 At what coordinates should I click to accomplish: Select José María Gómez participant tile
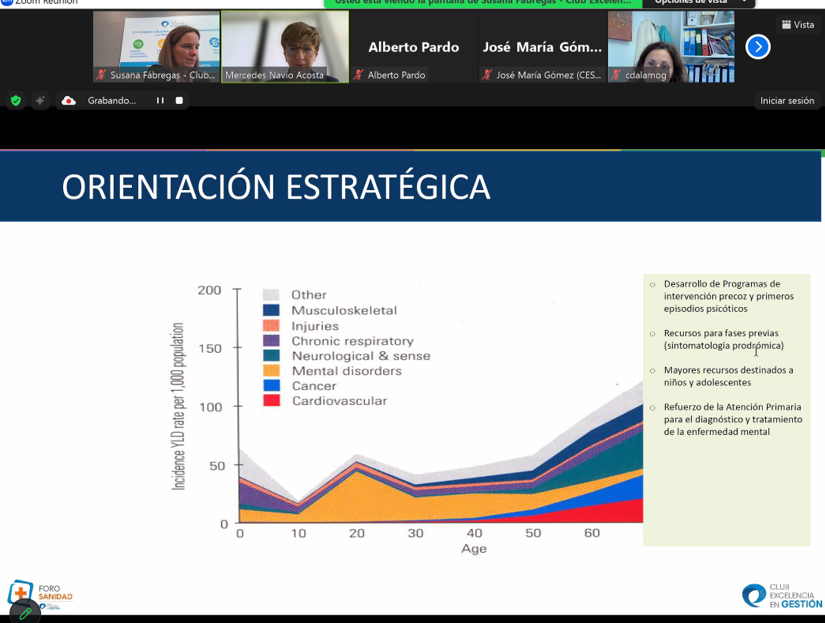pyautogui.click(x=542, y=47)
